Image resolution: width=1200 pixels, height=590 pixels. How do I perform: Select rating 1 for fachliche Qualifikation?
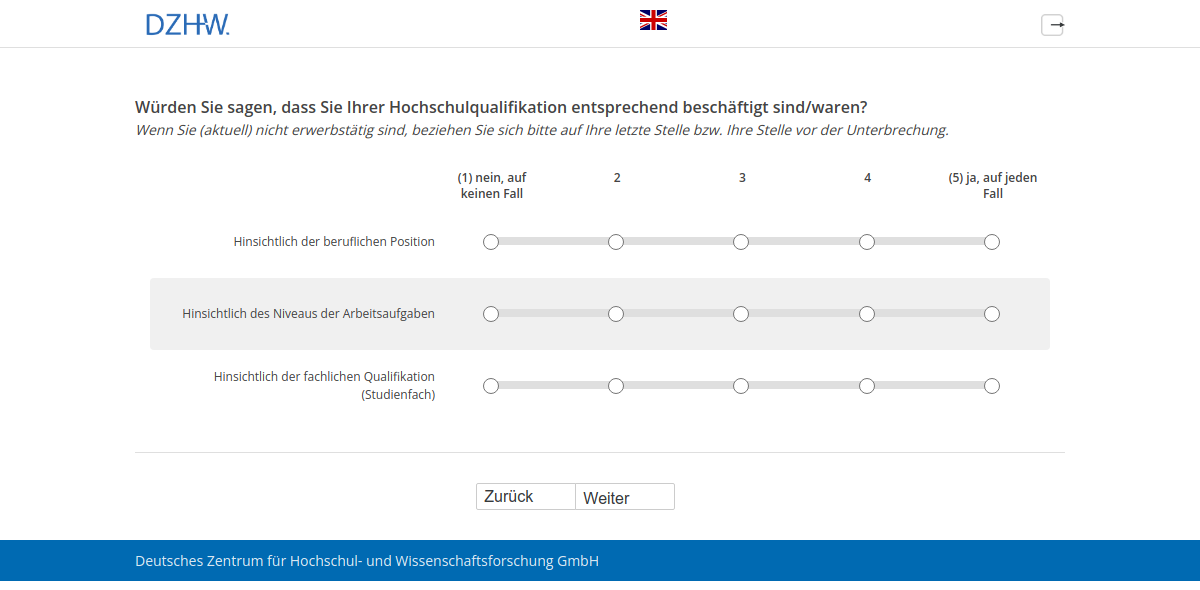click(x=491, y=385)
